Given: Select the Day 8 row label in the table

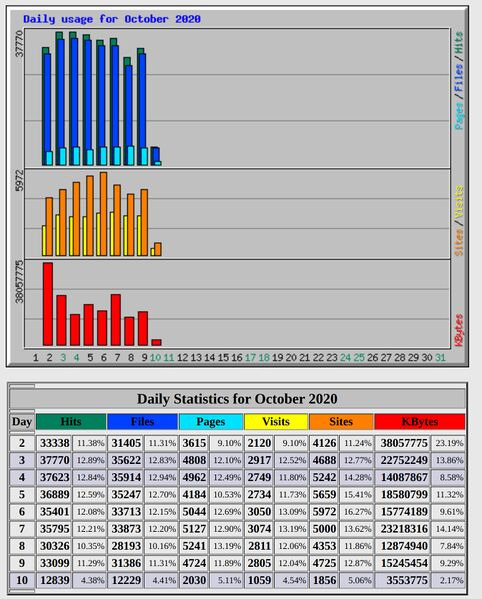Looking at the screenshot, I should (22, 546).
